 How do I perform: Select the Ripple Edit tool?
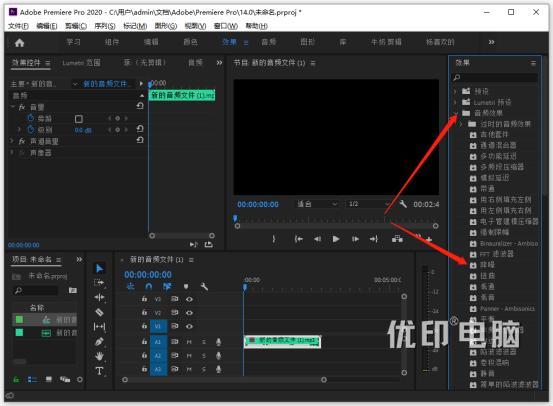tap(99, 297)
